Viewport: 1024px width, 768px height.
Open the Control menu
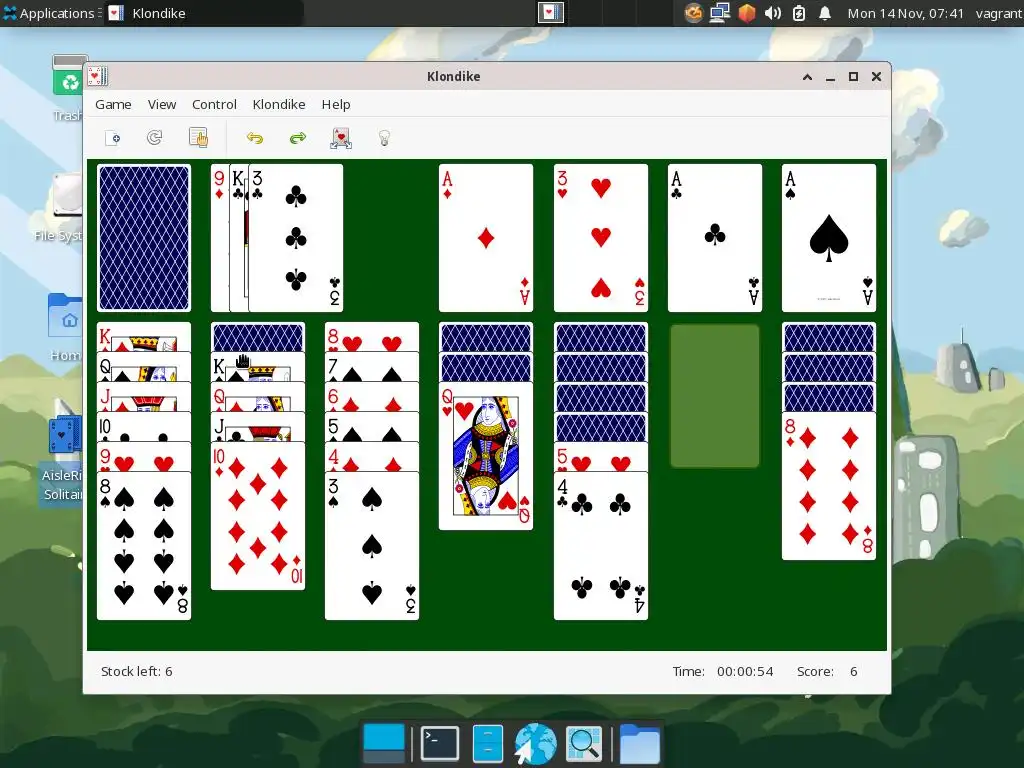[x=214, y=104]
